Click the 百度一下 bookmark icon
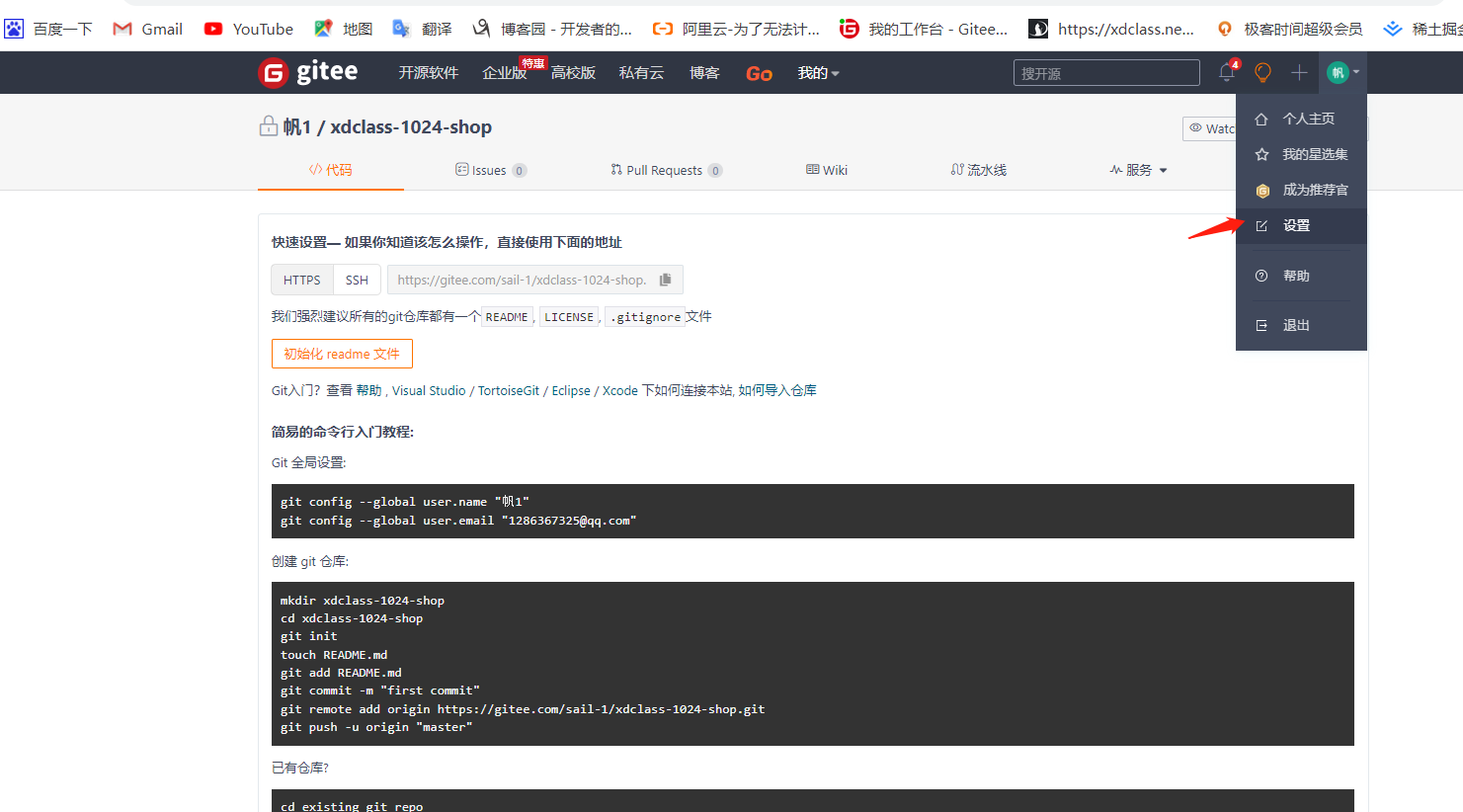The height and width of the screenshot is (812, 1463). (14, 29)
